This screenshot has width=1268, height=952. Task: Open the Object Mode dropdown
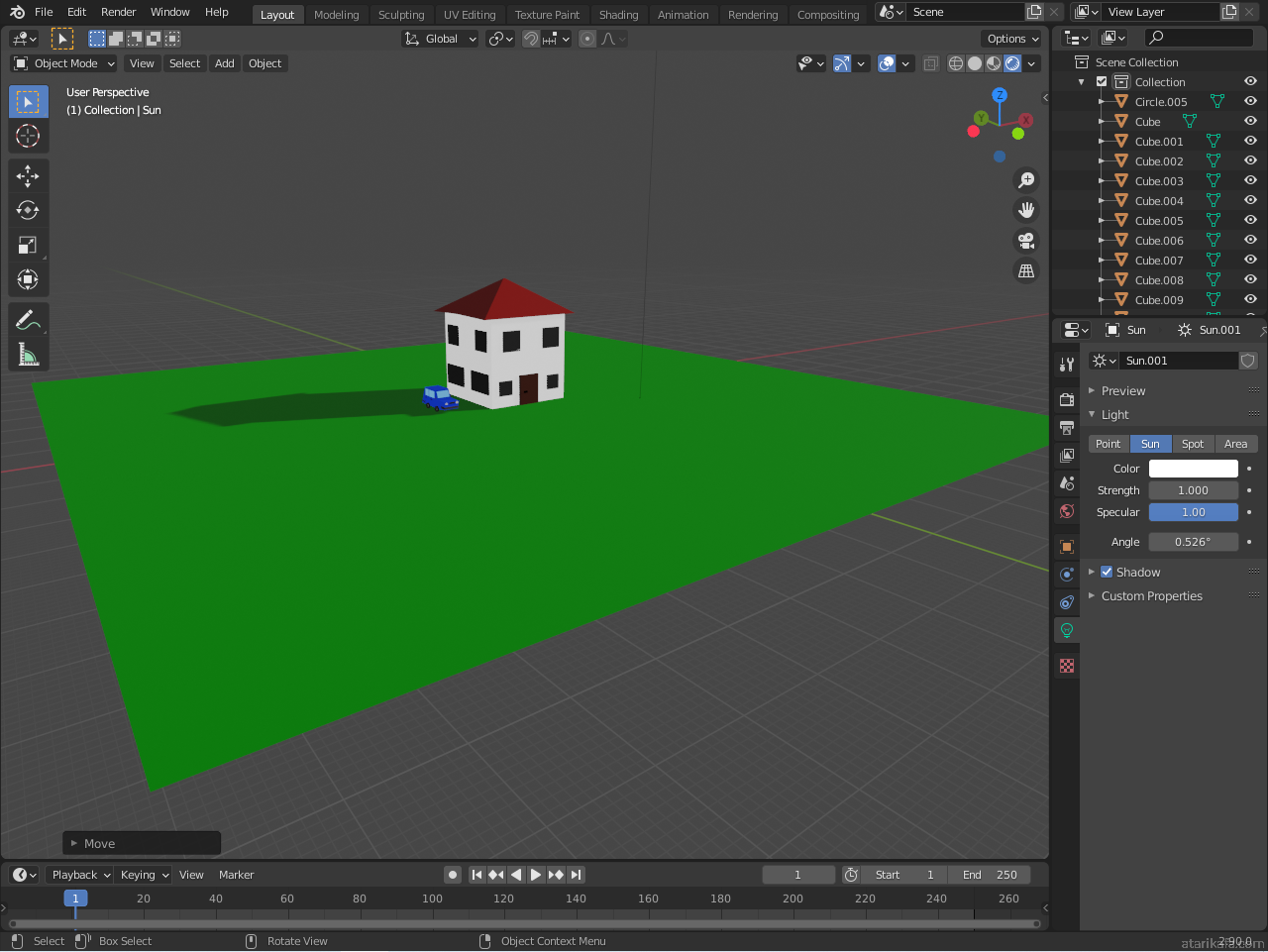(64, 63)
